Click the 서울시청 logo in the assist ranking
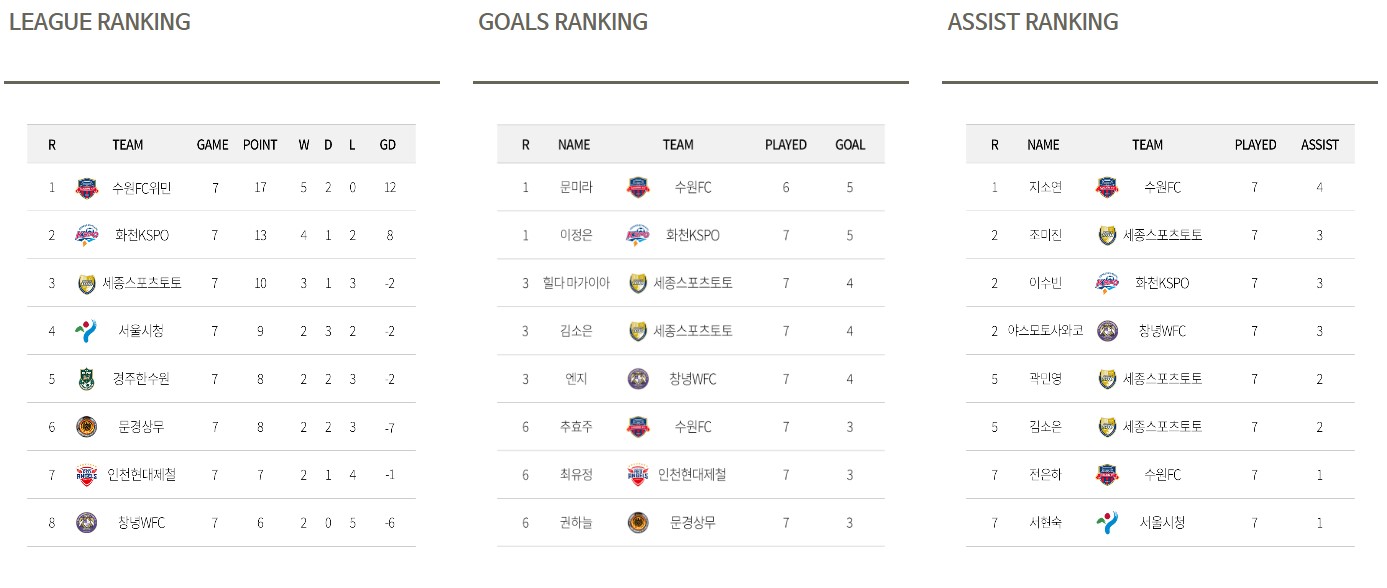Image resolution: width=1387 pixels, height=588 pixels. pos(1107,523)
